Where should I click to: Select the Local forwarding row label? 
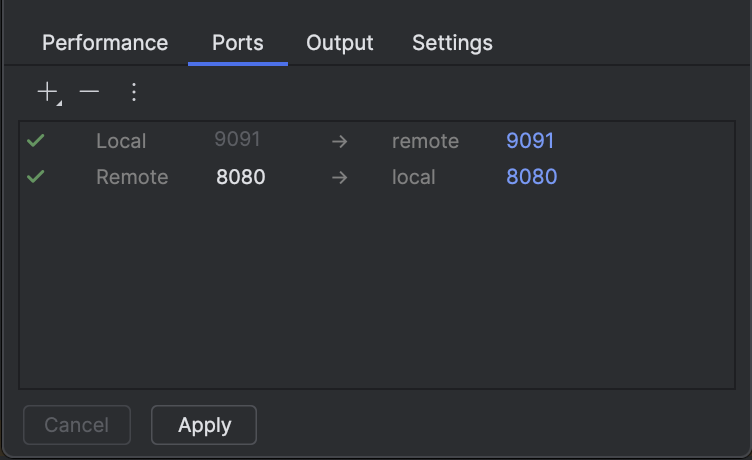point(121,141)
